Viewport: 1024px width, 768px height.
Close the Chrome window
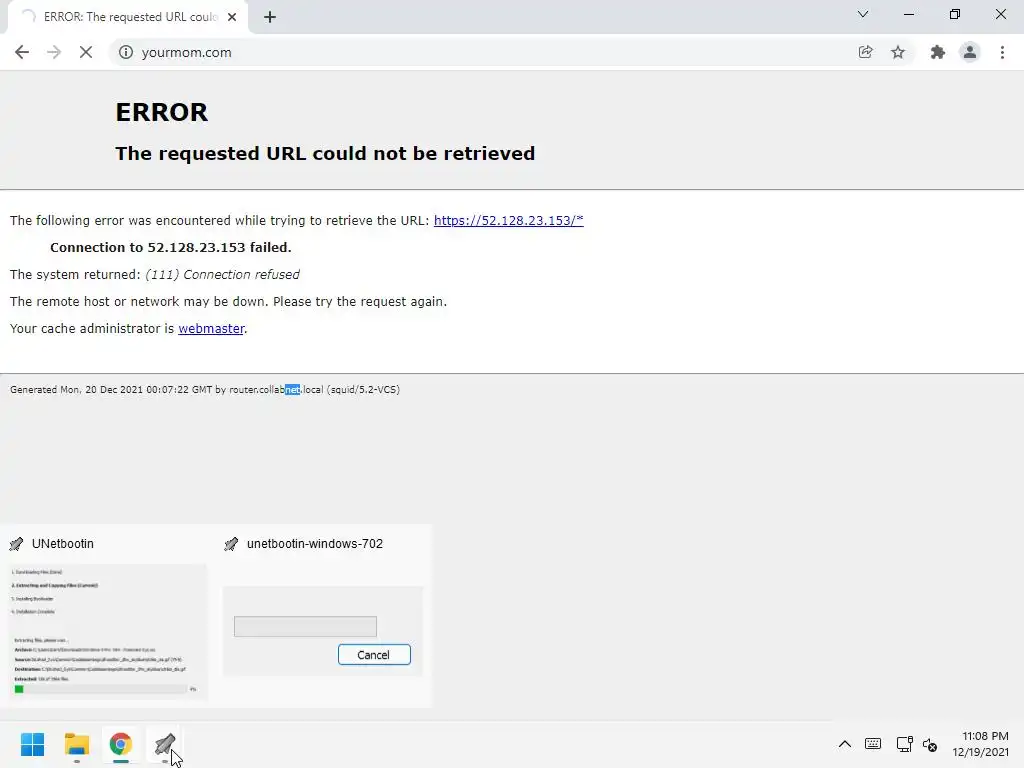[x=1000, y=14]
